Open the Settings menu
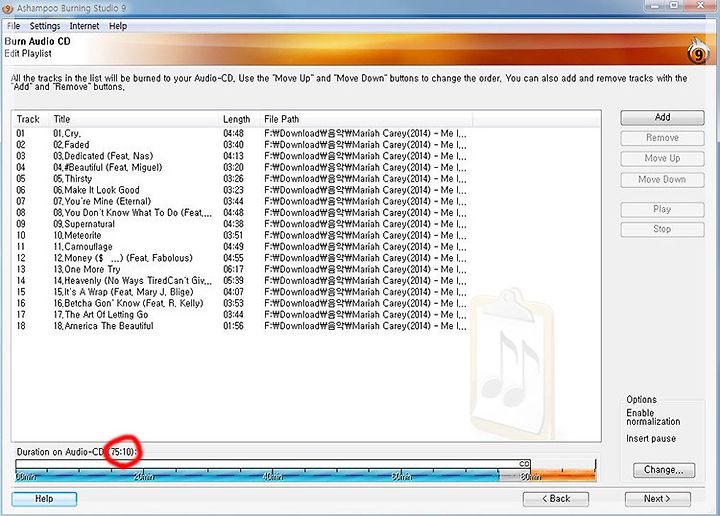Screen dimensions: 720x516 (45, 26)
